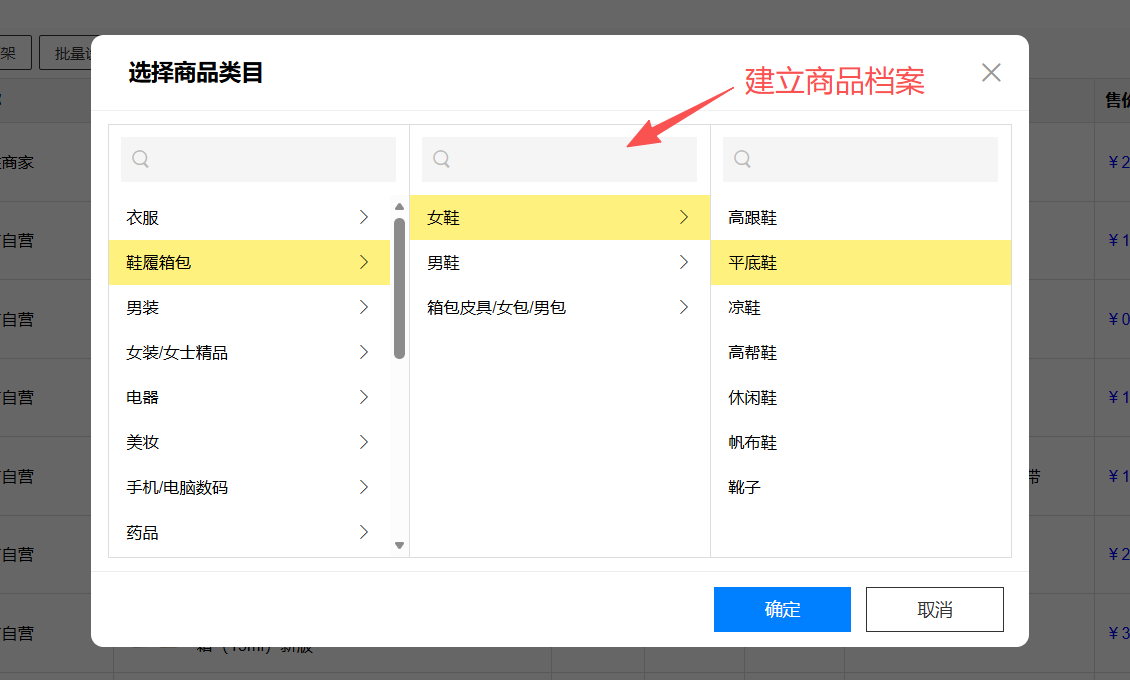
Task: Close the 选择商品类目 dialog with X icon
Action: [x=991, y=73]
